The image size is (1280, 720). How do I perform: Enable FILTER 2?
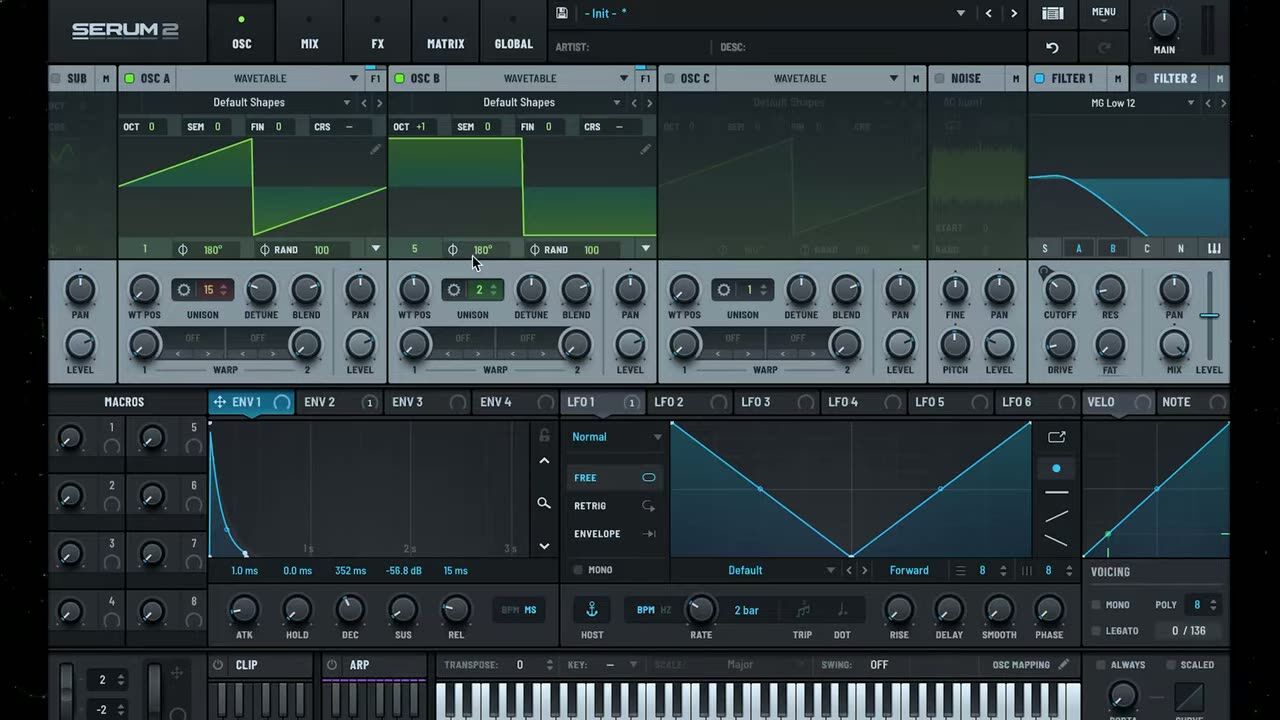point(1141,78)
